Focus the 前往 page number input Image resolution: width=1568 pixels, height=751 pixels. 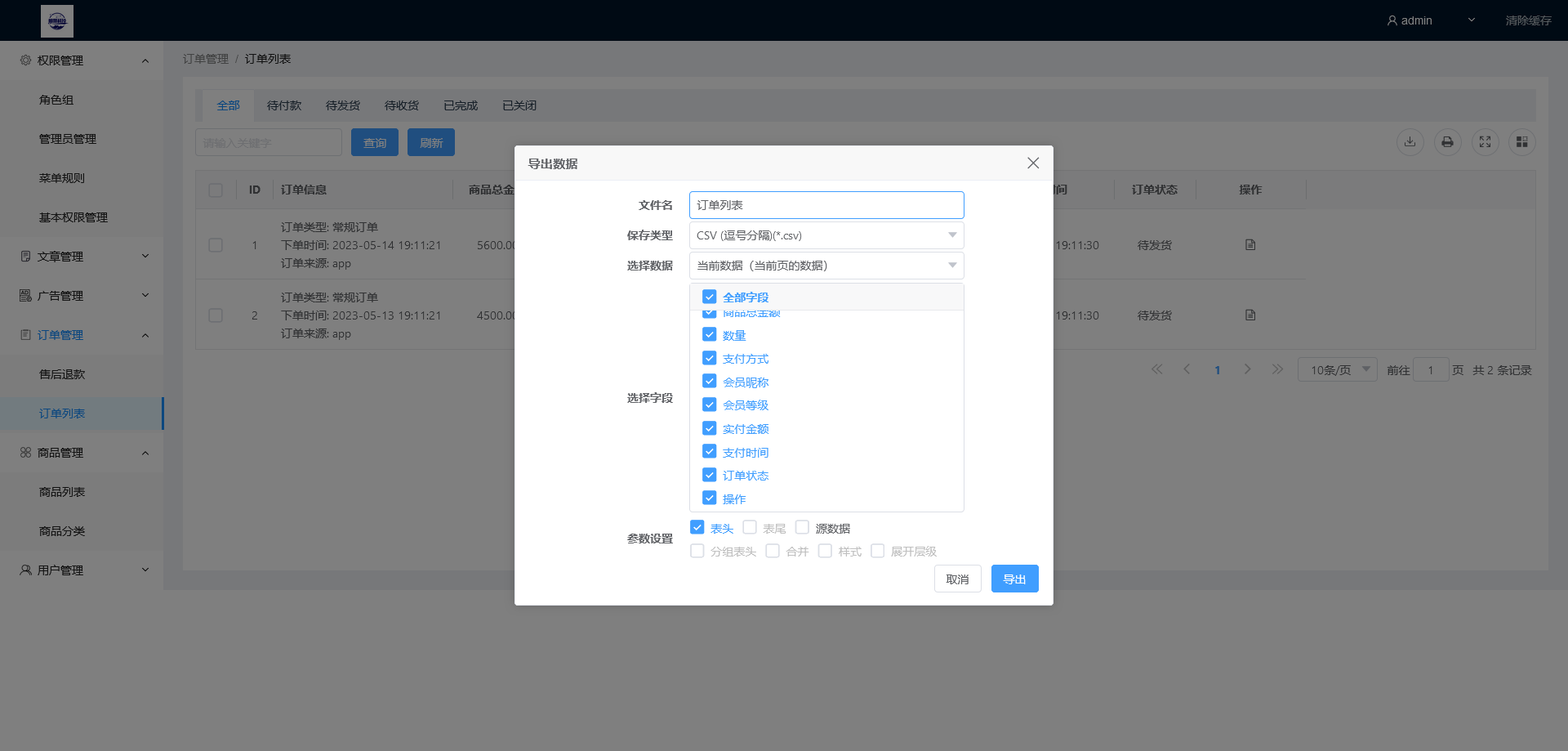[x=1431, y=370]
